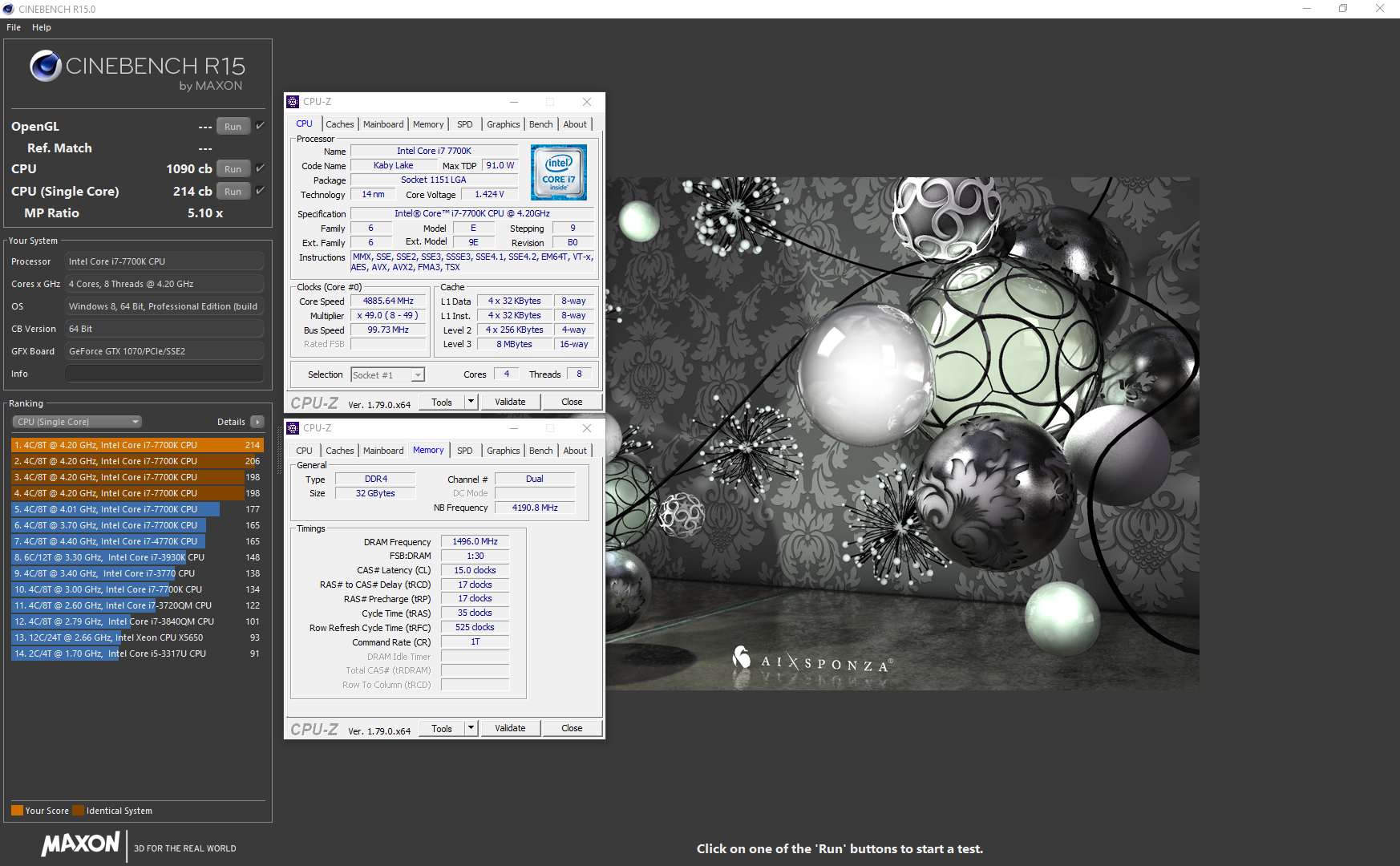Open the File menu

[14, 27]
